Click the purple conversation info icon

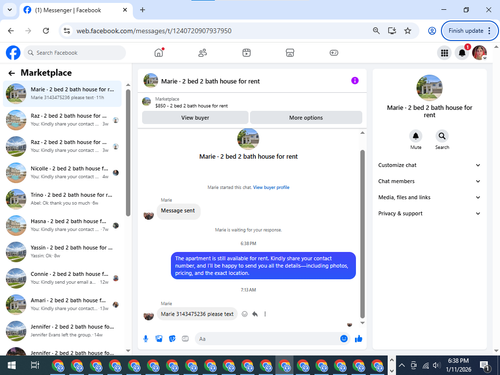point(355,81)
